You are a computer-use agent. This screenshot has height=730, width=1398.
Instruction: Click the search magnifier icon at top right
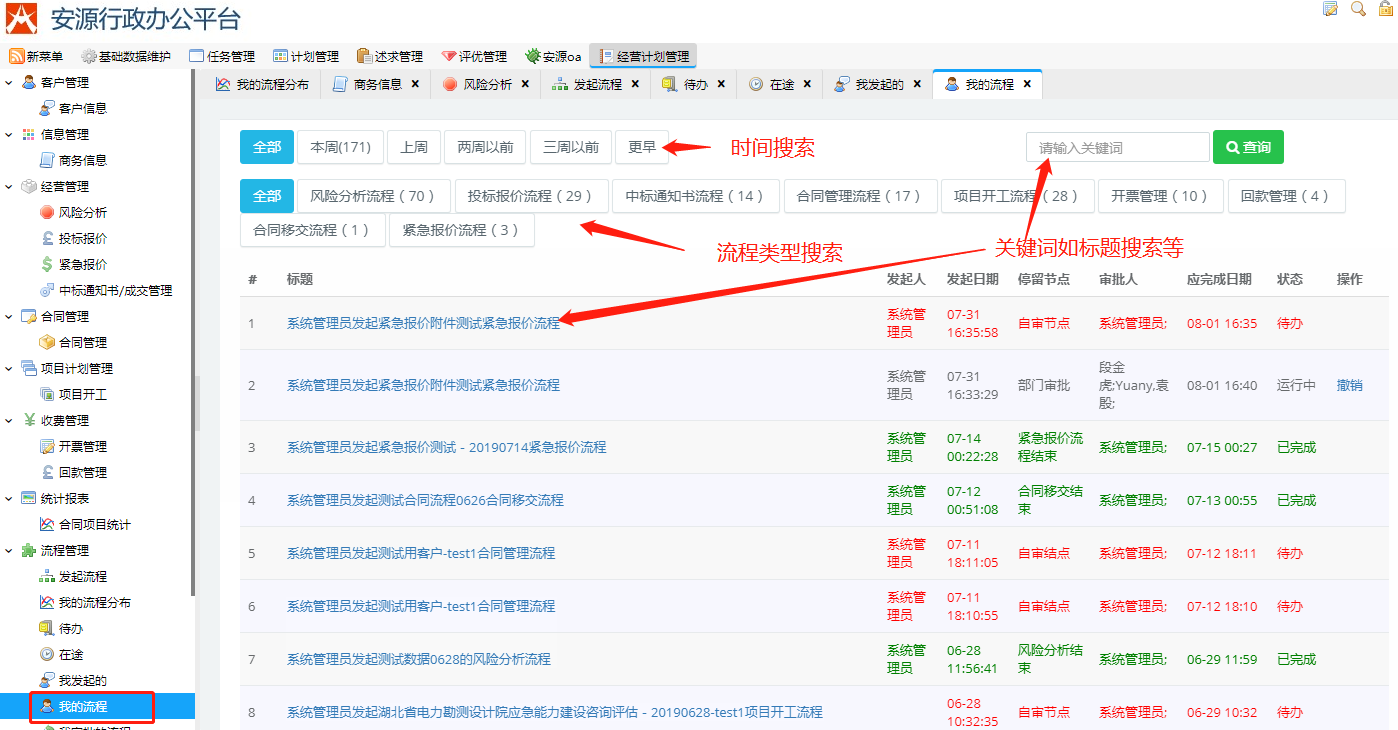(1358, 9)
